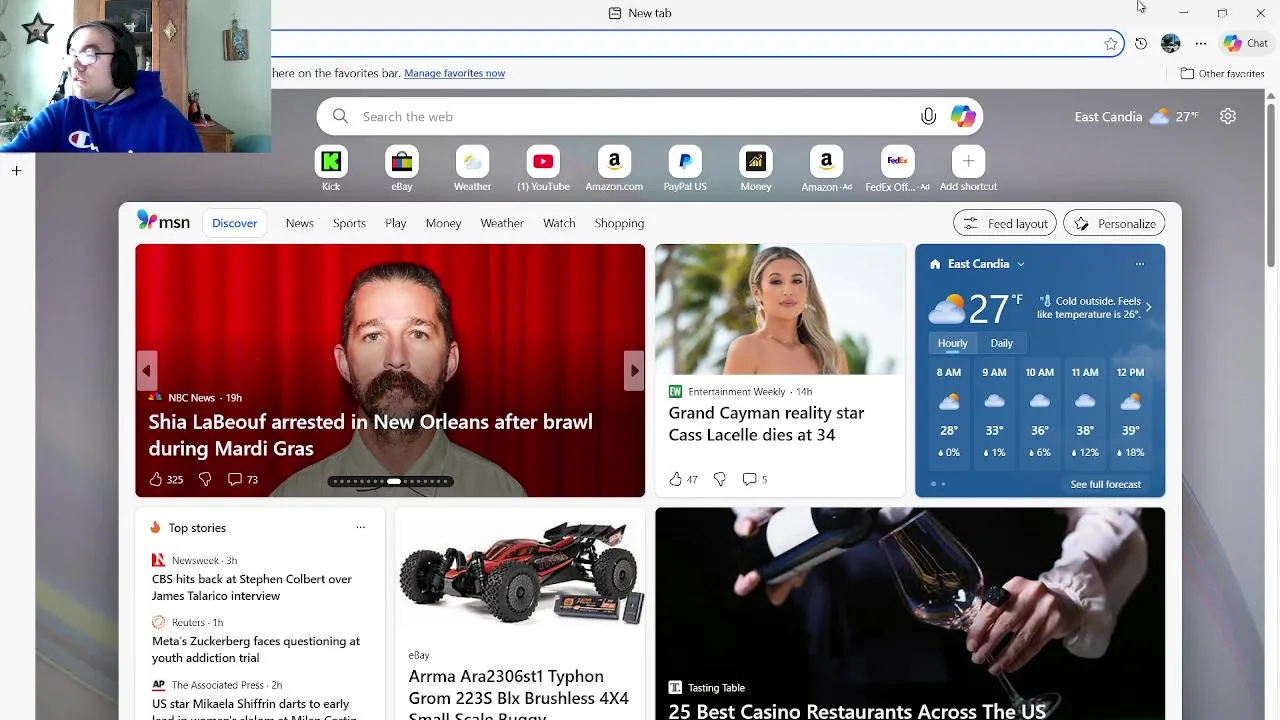Click Manage favorites now link
The height and width of the screenshot is (720, 1280).
pos(454,73)
